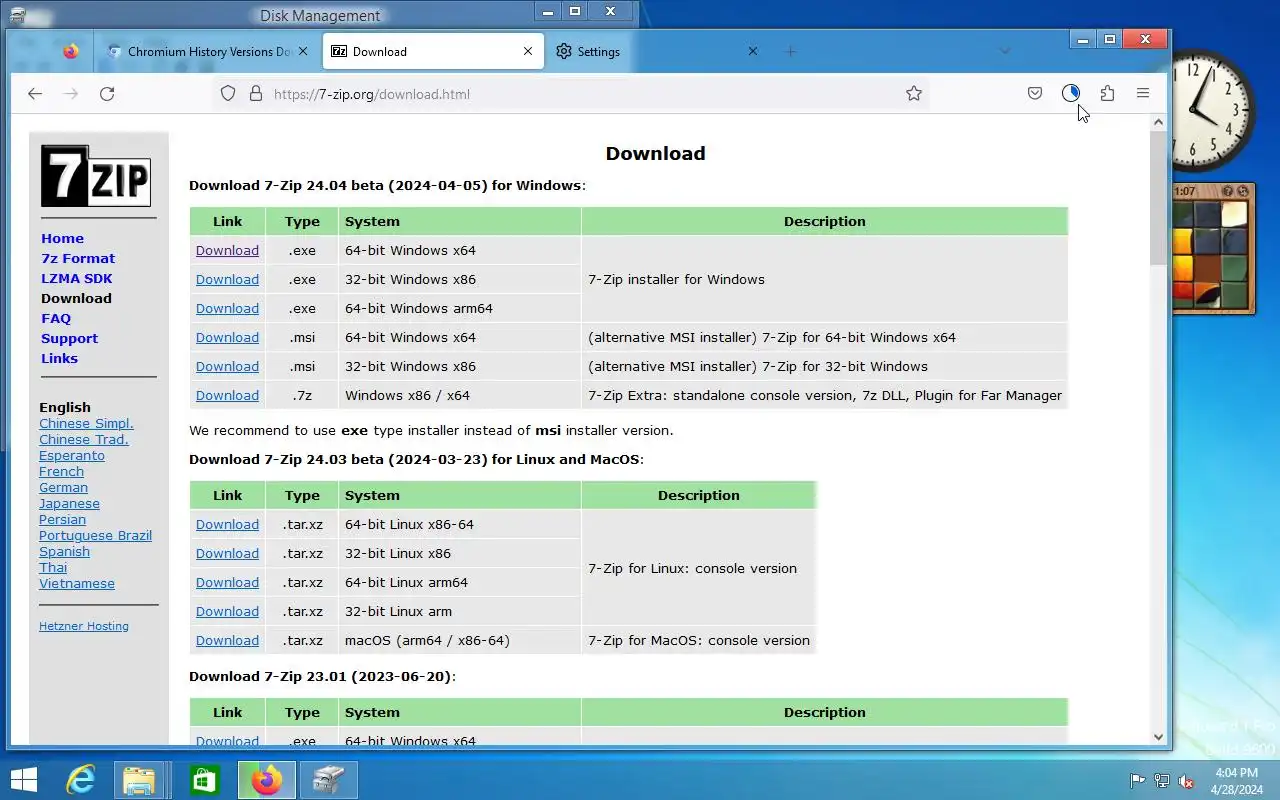Download 64-bit Linux x86-64 tar.xz
The image size is (1280, 800).
coord(227,524)
